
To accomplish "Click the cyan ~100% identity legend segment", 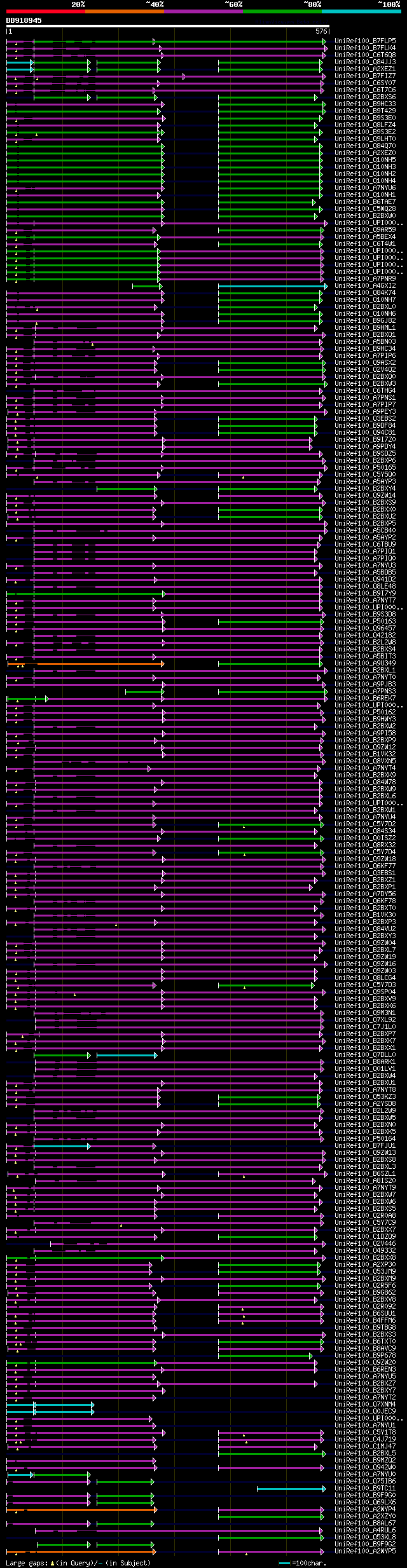I will [x=361, y=11].
